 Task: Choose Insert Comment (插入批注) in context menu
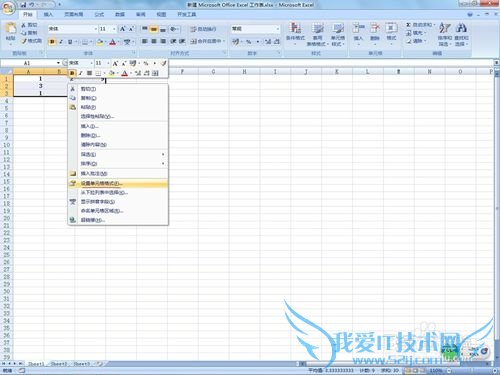118,174
